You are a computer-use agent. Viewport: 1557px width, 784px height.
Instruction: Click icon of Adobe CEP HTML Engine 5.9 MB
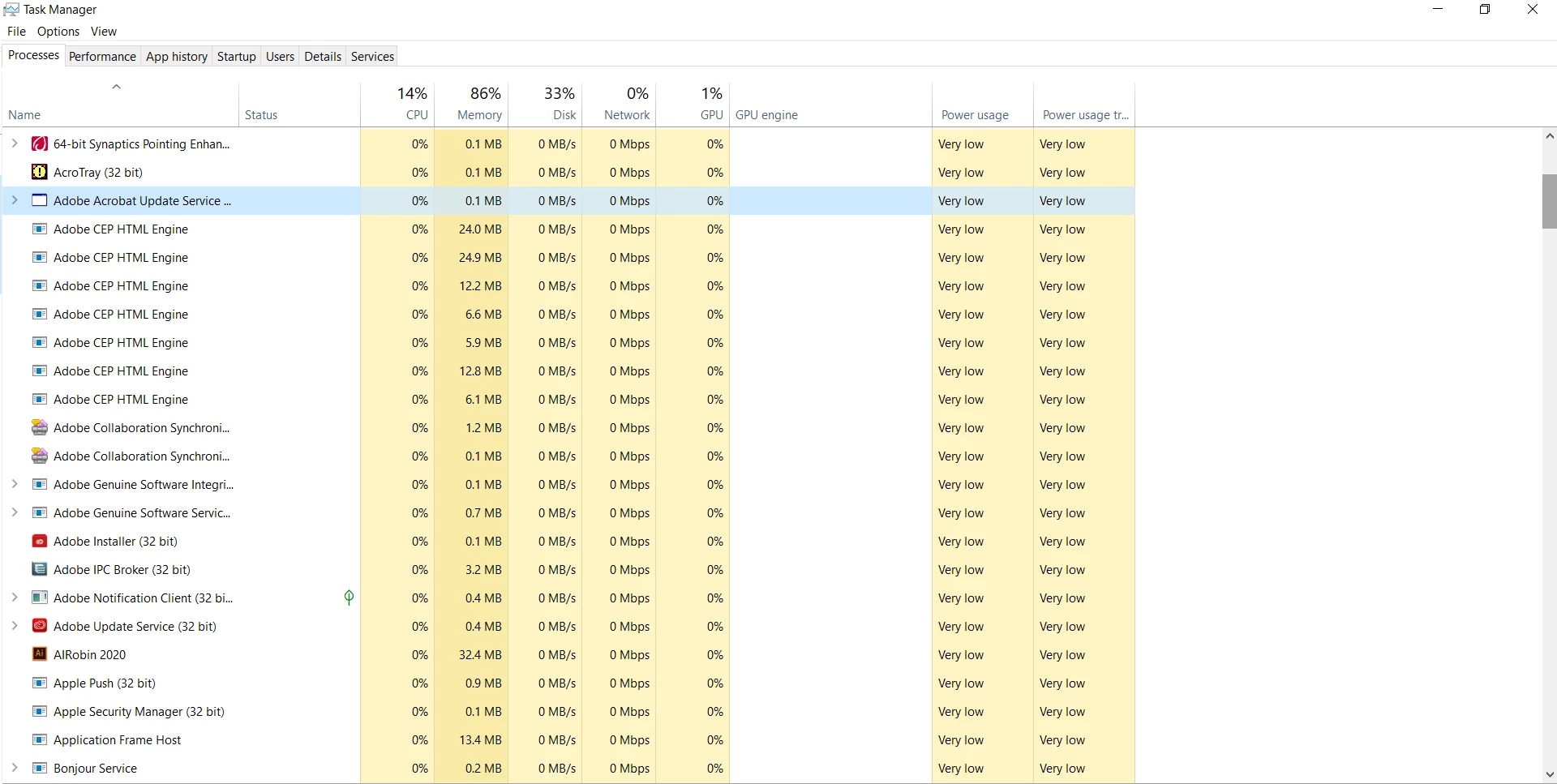[39, 343]
